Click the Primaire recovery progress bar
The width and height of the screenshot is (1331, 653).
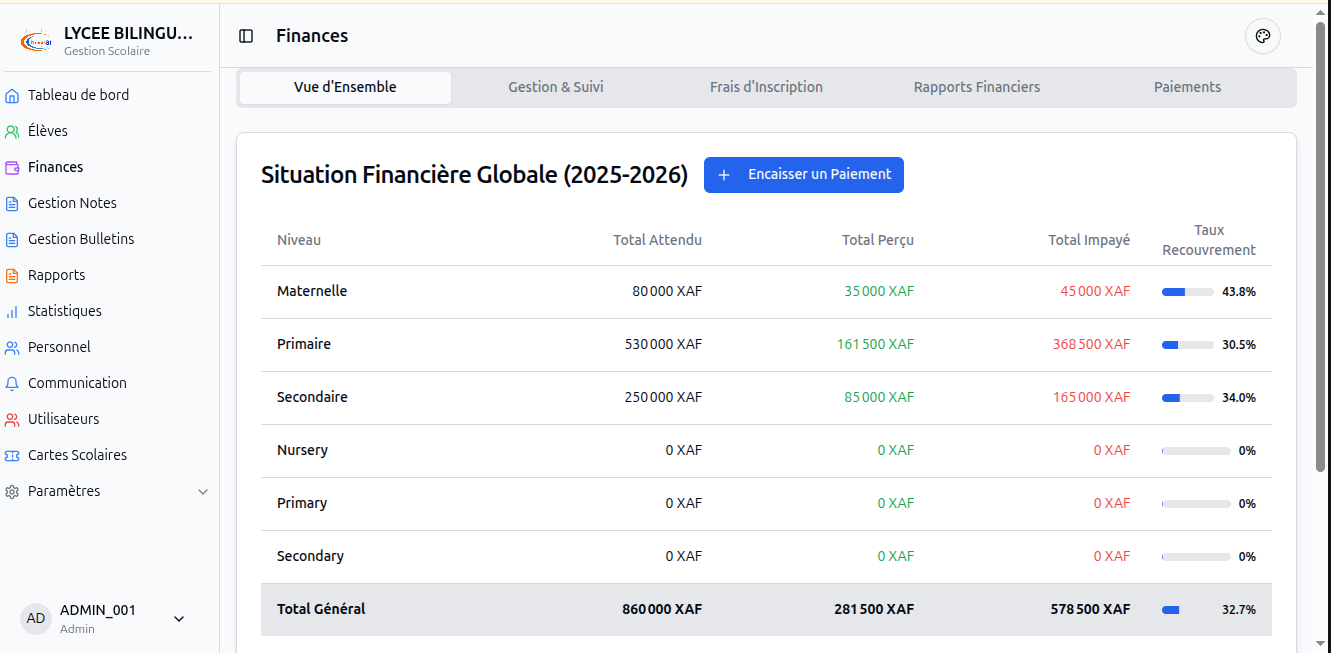click(1188, 345)
